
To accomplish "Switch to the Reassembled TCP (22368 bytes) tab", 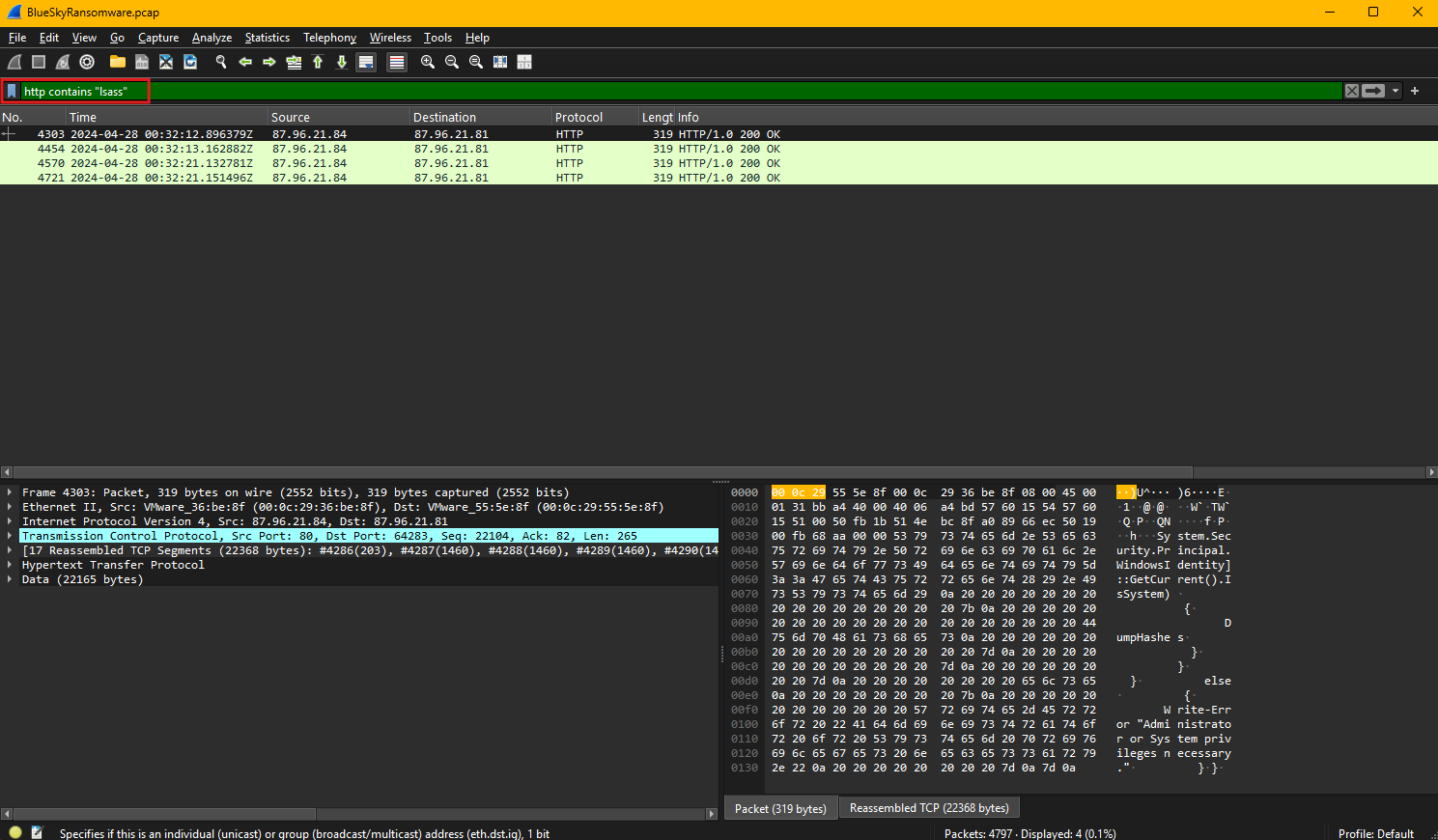I will click(x=928, y=808).
